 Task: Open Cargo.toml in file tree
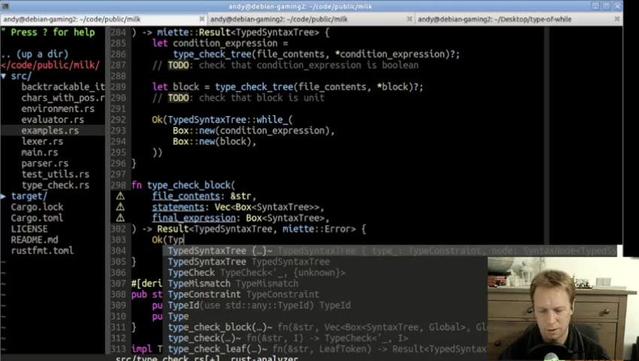(37, 218)
